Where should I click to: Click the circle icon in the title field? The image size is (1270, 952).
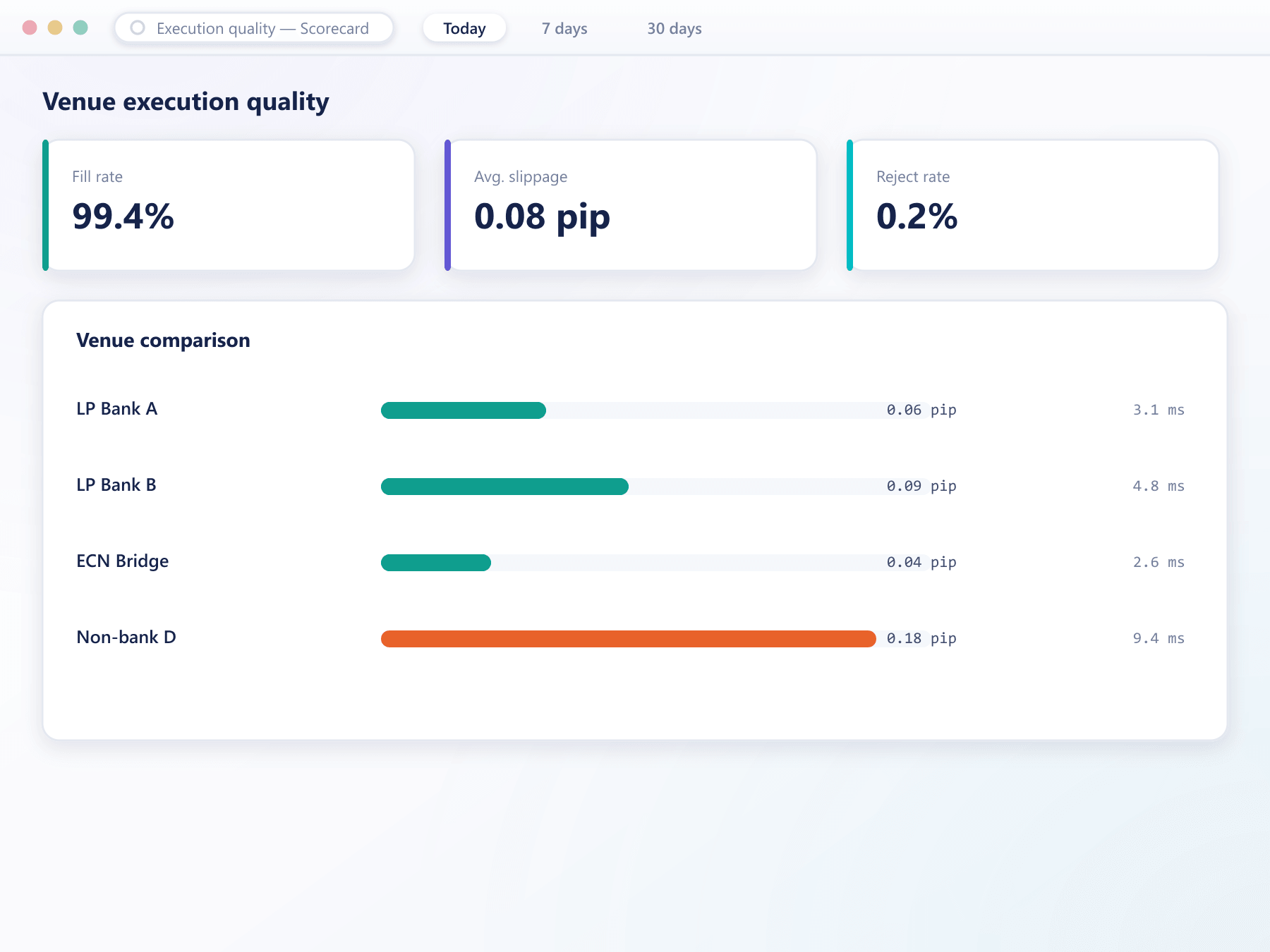point(138,28)
